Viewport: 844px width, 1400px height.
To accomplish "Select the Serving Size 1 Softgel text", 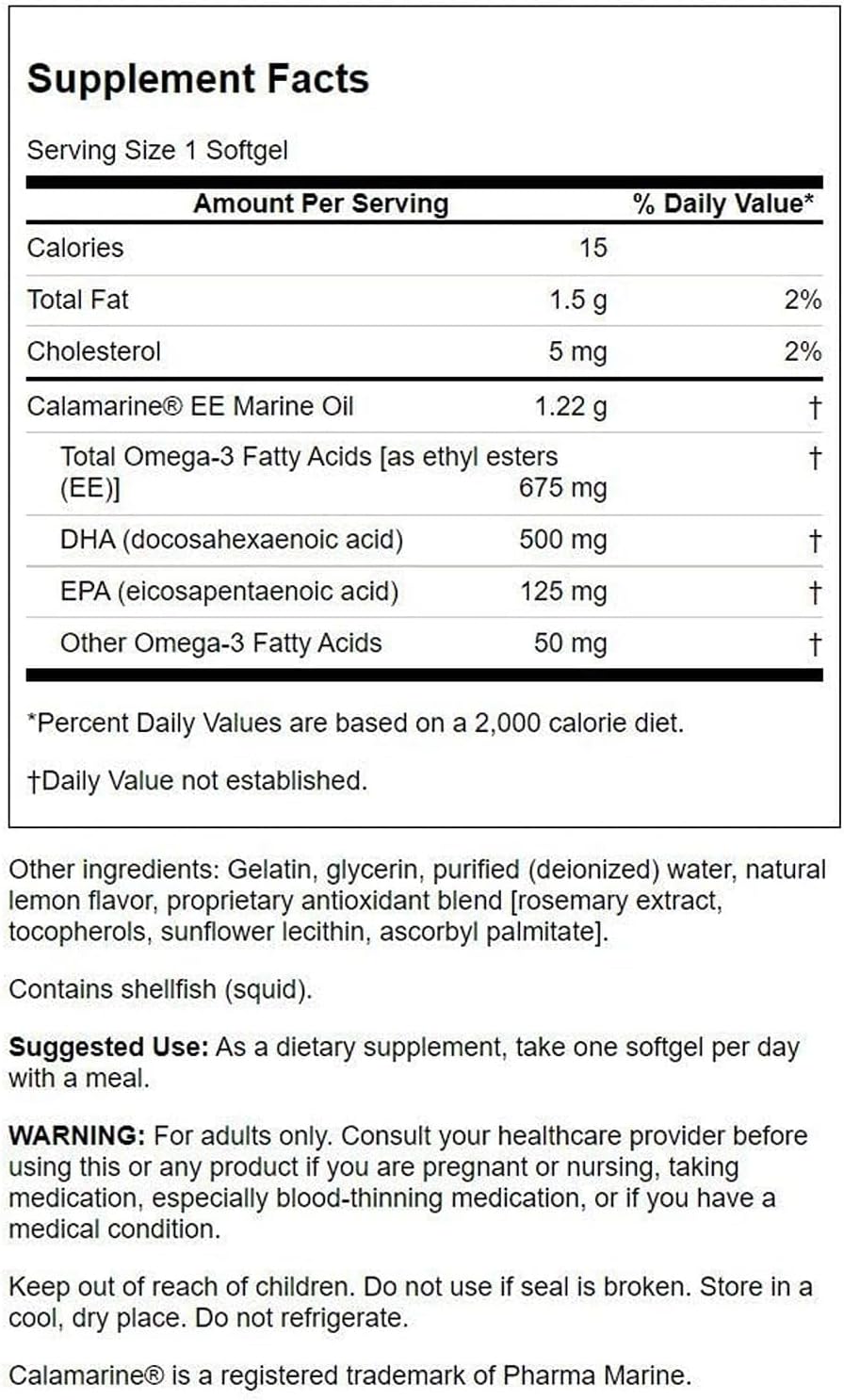I will click(157, 151).
